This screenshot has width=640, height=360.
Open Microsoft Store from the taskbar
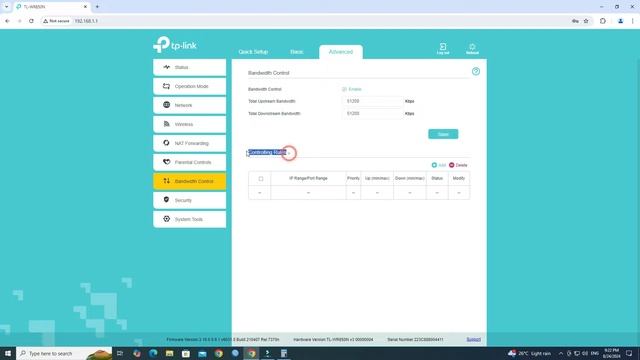(186, 353)
